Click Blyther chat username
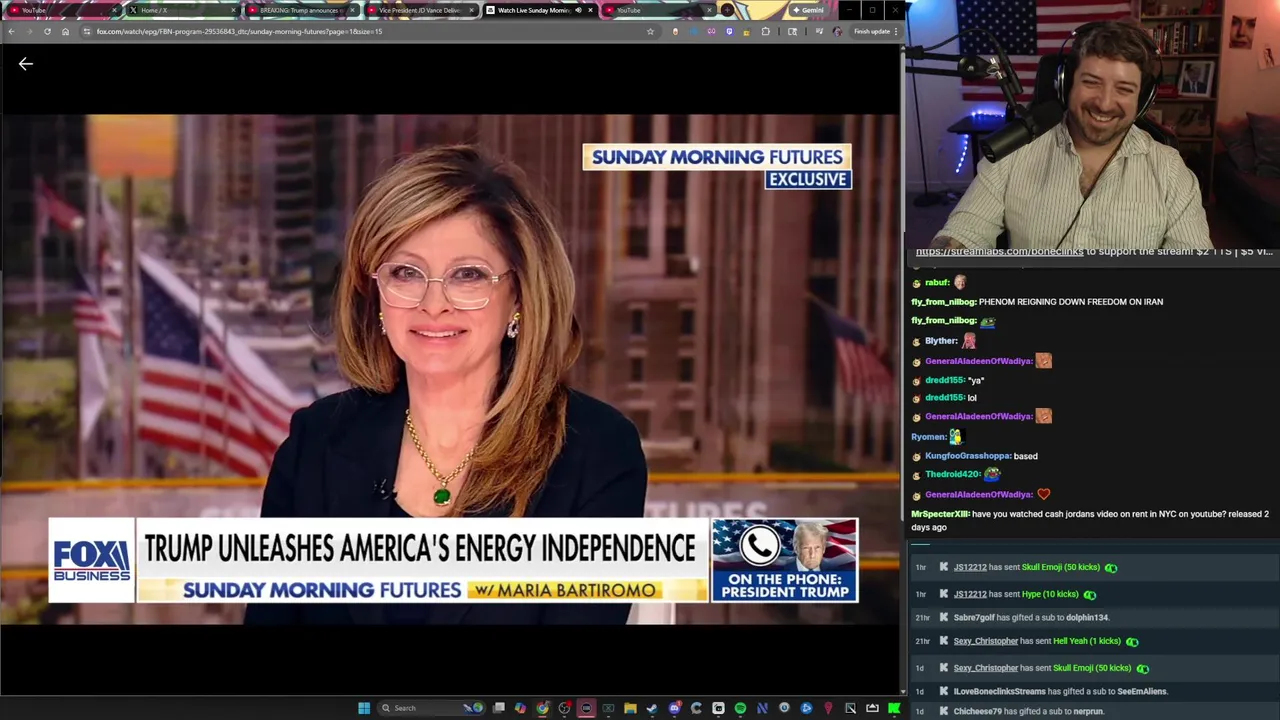The width and height of the screenshot is (1280, 720). pos(941,341)
